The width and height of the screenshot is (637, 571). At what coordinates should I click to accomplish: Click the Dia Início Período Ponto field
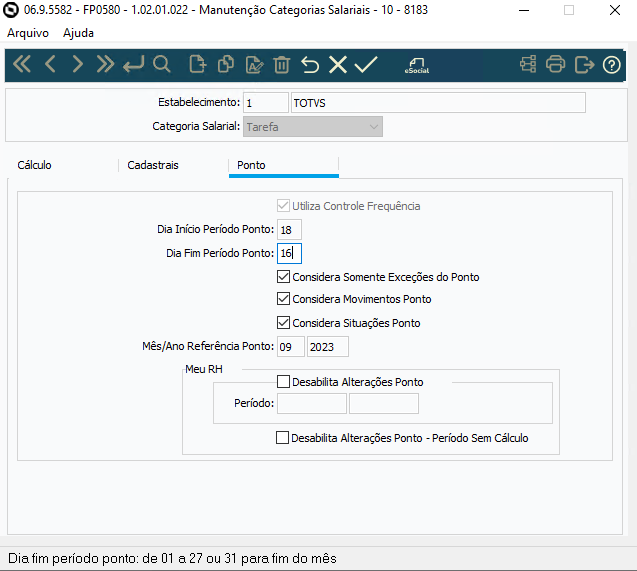coord(289,230)
